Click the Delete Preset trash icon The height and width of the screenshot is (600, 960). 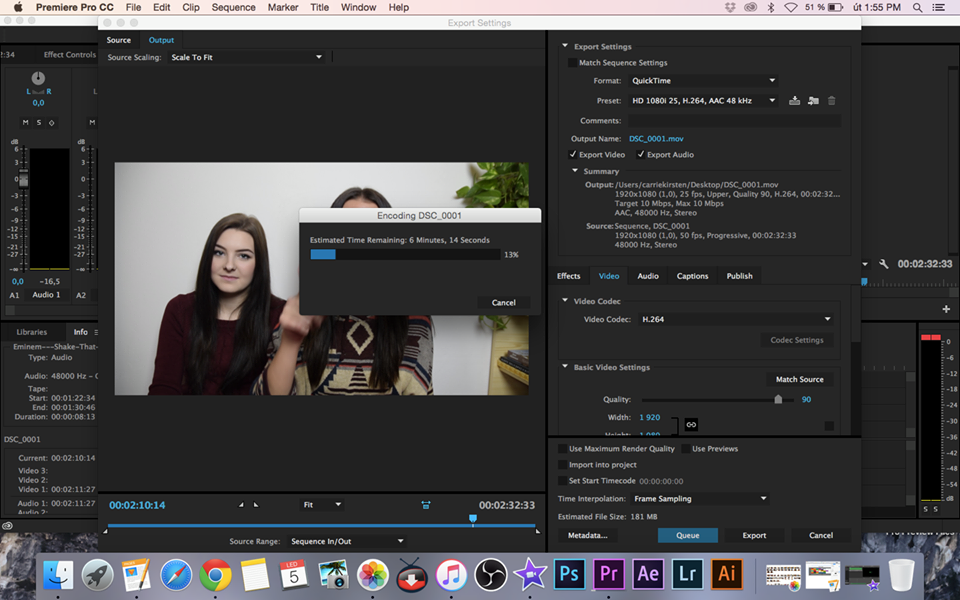[831, 101]
